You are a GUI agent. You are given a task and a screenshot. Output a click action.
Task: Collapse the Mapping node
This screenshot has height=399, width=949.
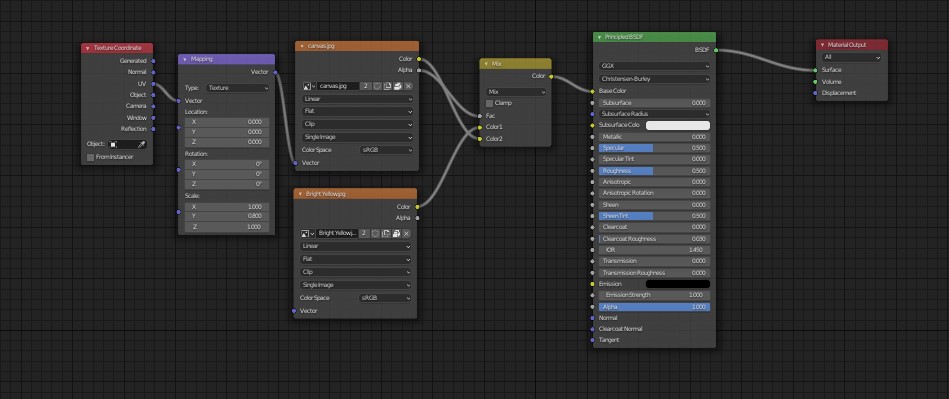pos(185,59)
